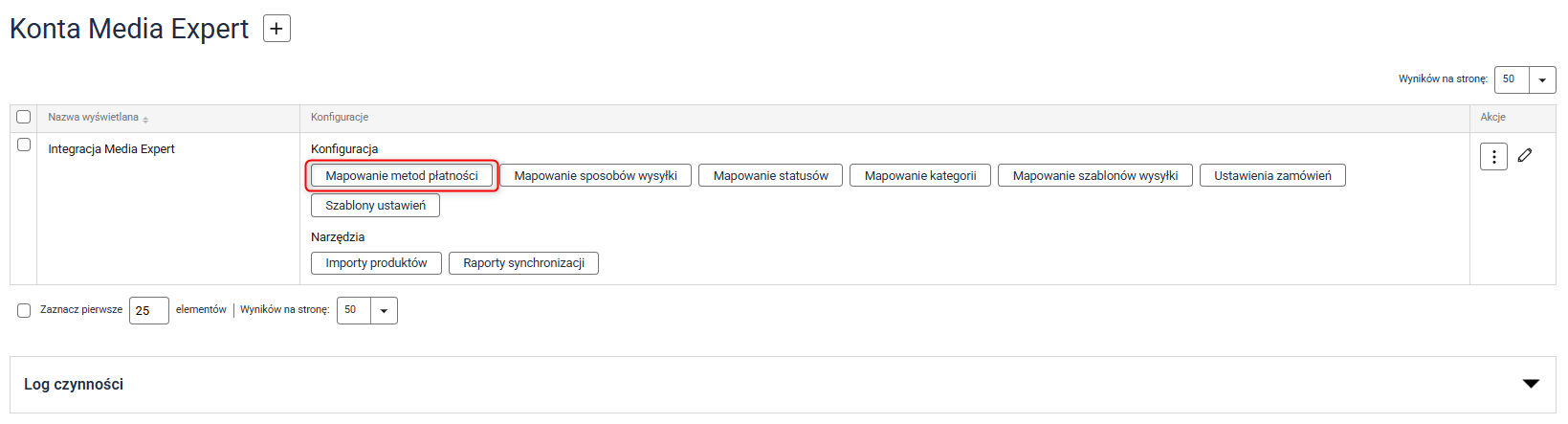The width and height of the screenshot is (1568, 424).
Task: Open bottom Wyników na stronę dropdown
Action: point(367,310)
